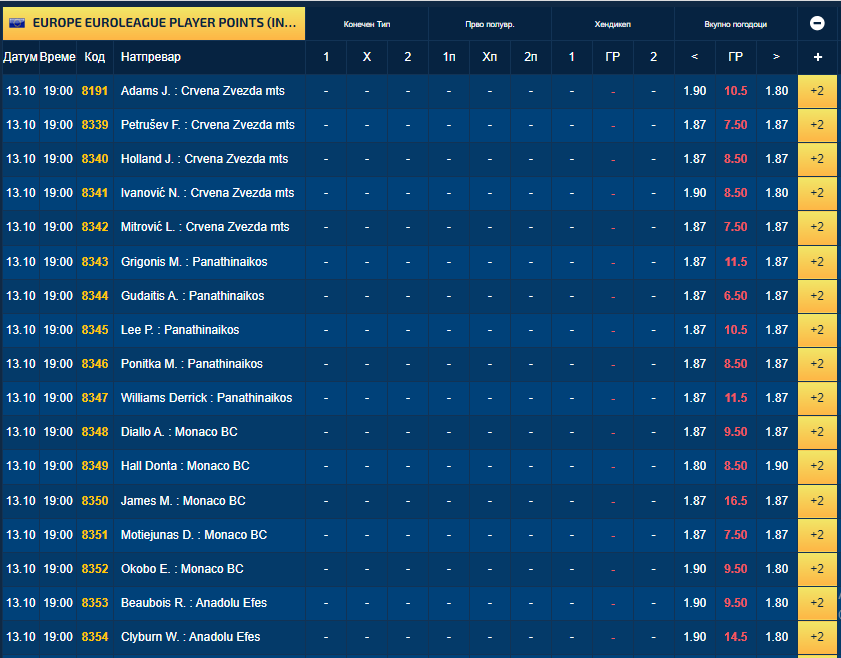Image resolution: width=841 pixels, height=658 pixels.
Task: Click the 6.50 points line for Gudaitis A.
Action: click(x=735, y=296)
